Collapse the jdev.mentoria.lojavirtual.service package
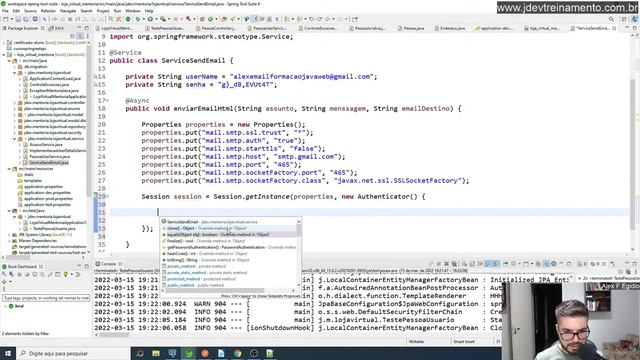This screenshot has width=640, height=360. point(14,139)
